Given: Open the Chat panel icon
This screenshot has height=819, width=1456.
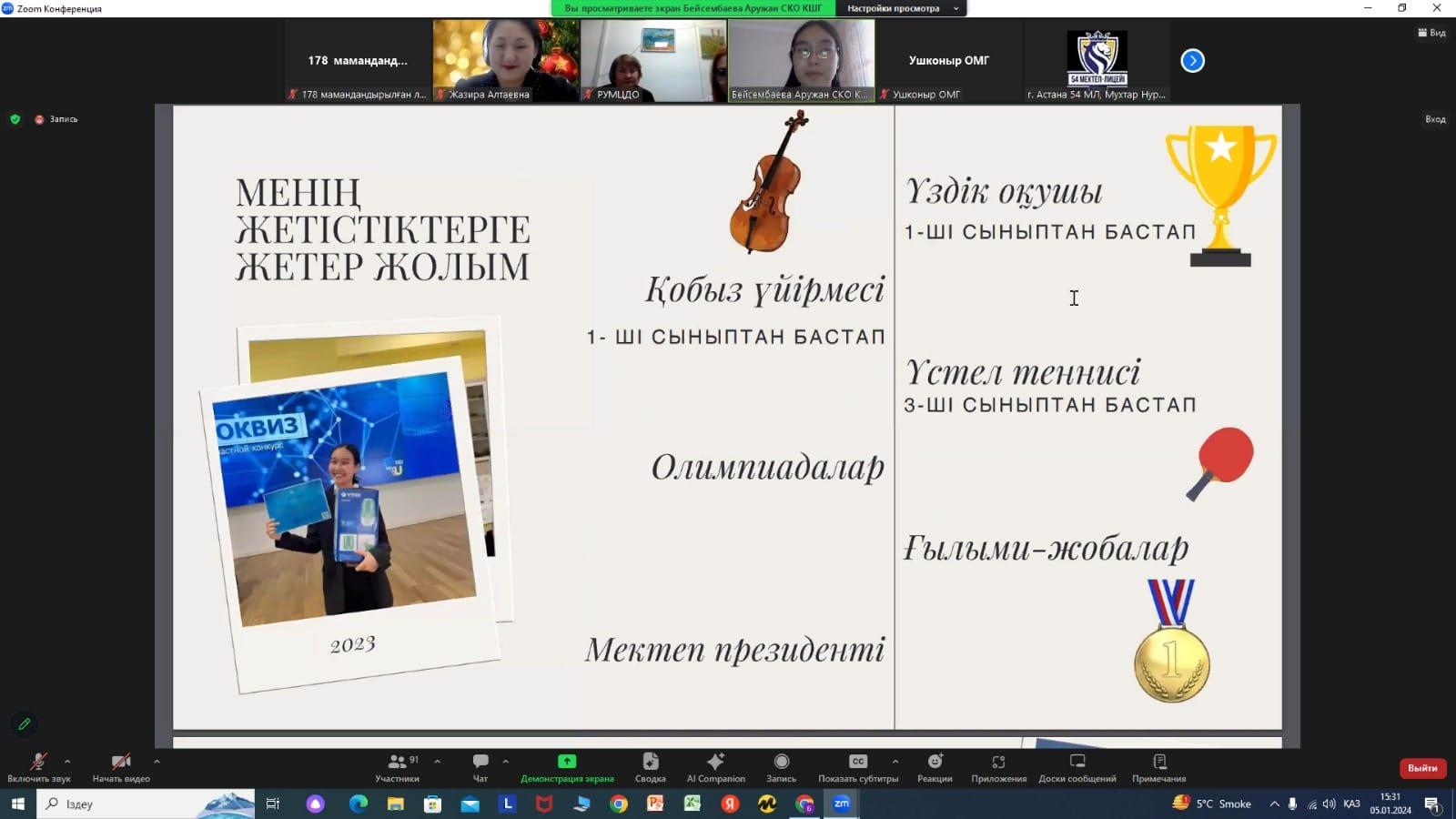Looking at the screenshot, I should tap(480, 766).
